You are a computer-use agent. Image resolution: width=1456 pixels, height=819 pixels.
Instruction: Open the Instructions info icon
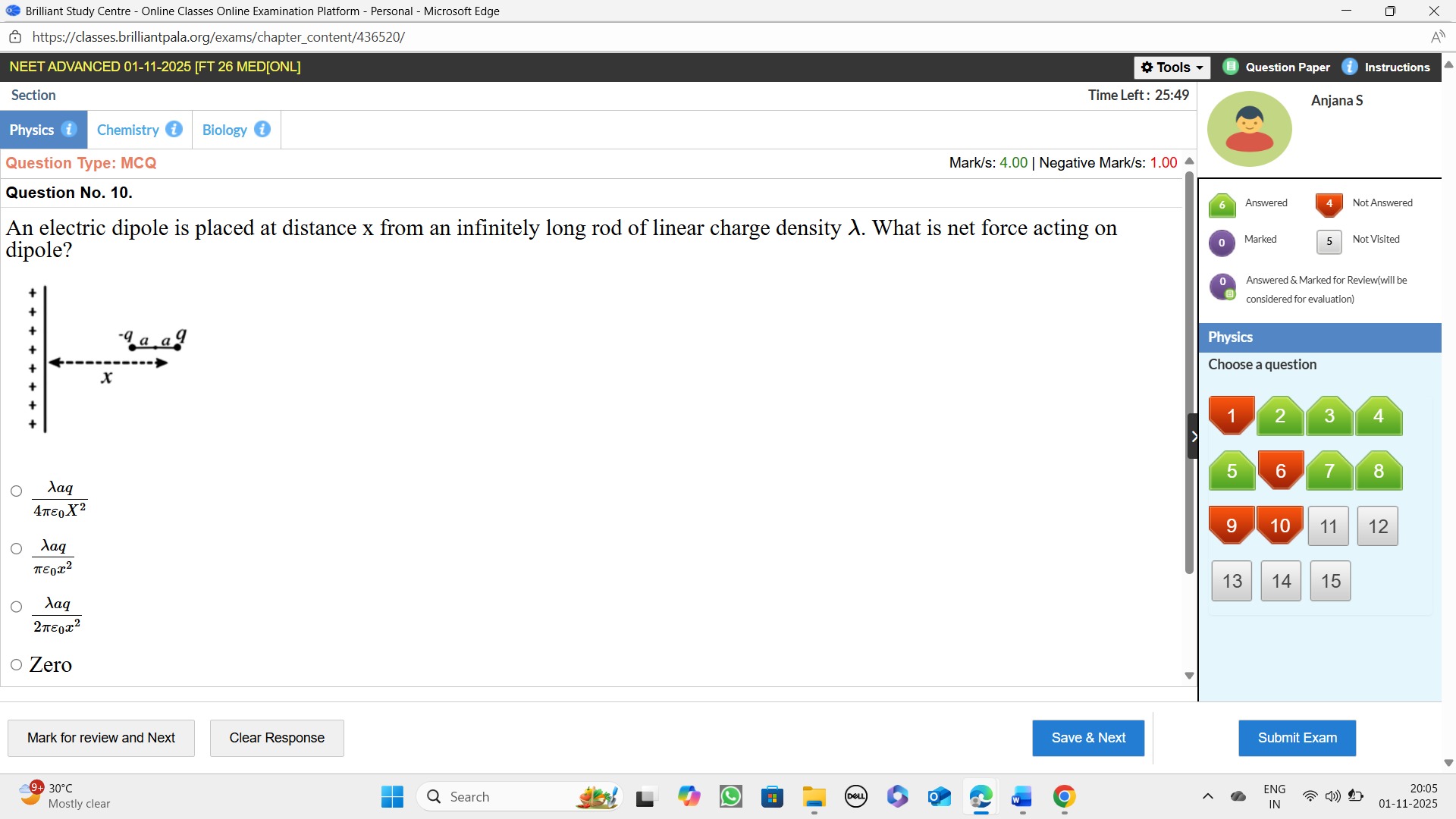tap(1350, 67)
